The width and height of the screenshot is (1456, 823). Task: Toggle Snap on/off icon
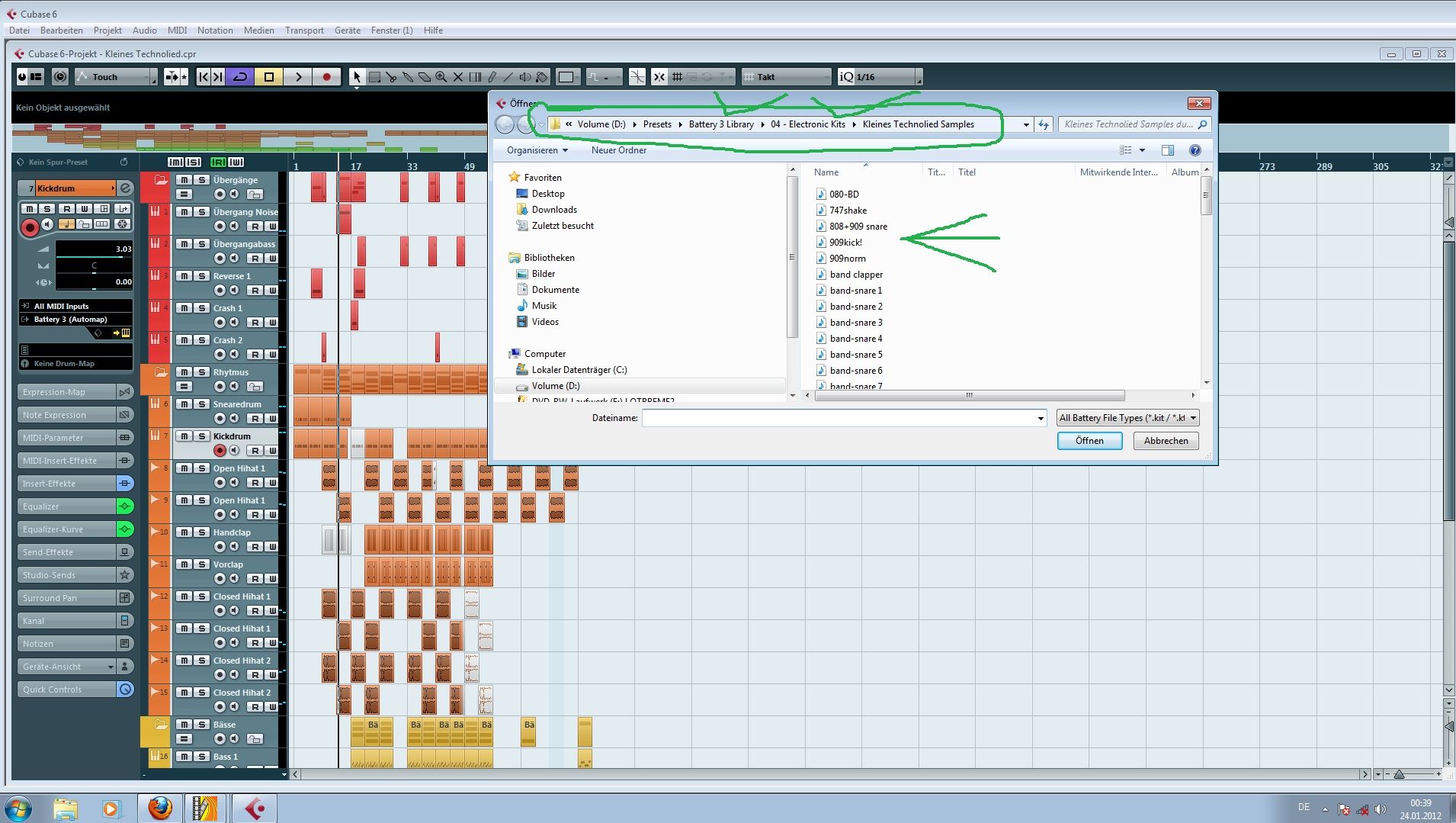point(659,77)
